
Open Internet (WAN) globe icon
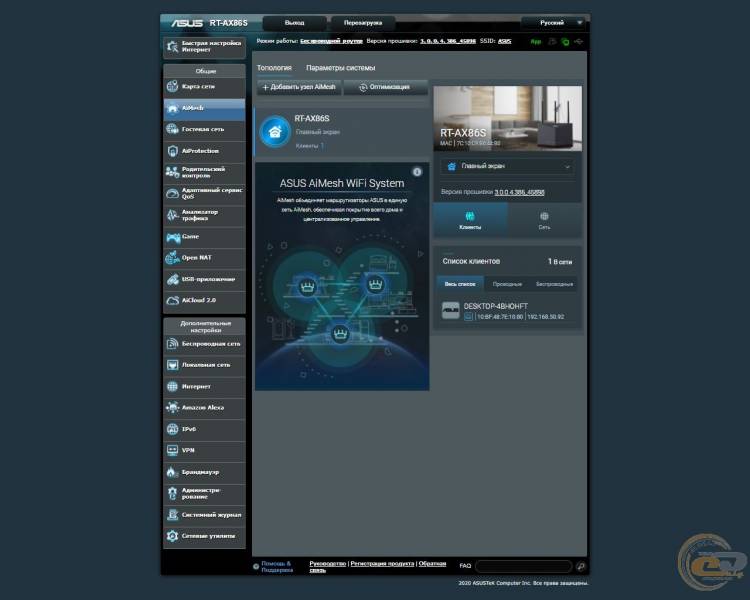point(172,386)
